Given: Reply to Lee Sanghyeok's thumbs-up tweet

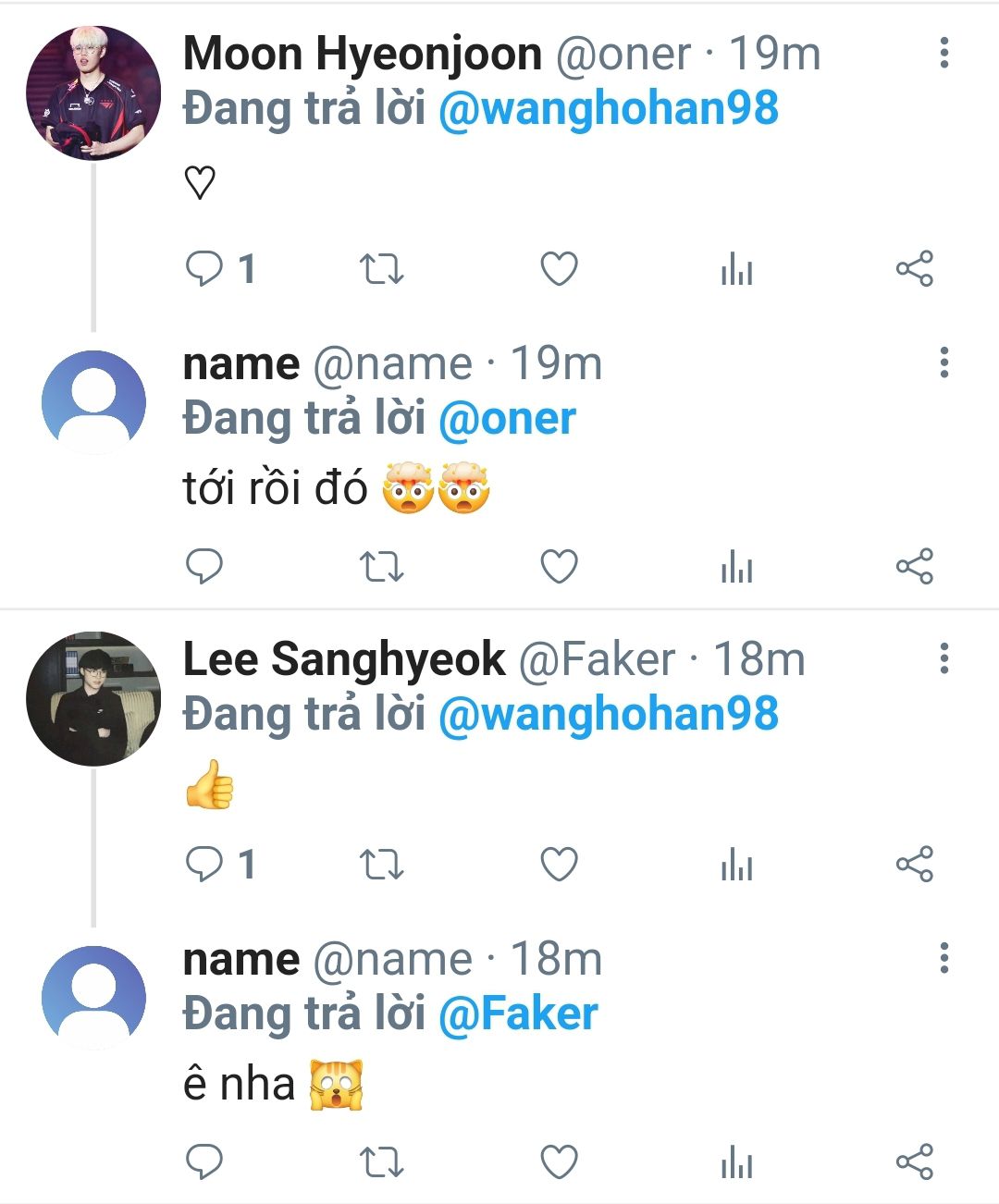Looking at the screenshot, I should pos(204,864).
